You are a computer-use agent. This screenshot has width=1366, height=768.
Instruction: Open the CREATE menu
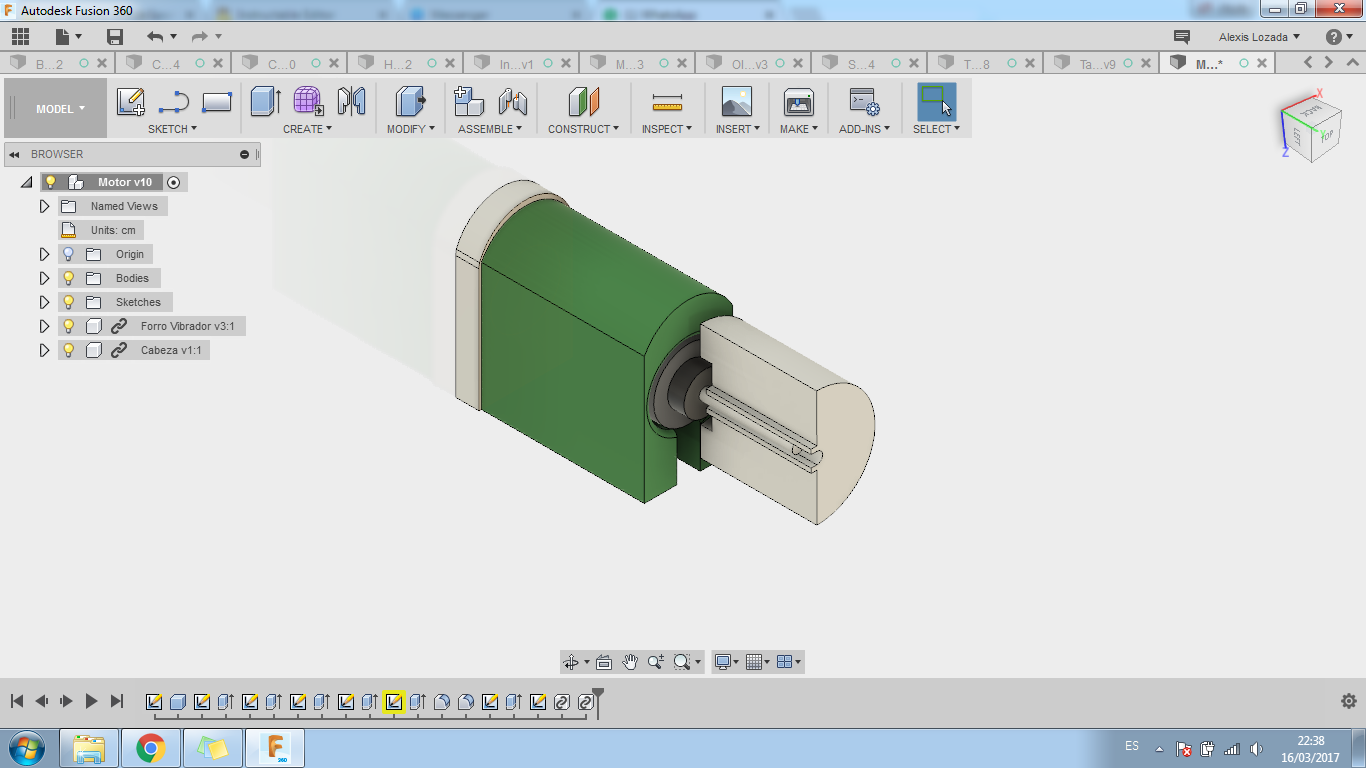point(307,129)
